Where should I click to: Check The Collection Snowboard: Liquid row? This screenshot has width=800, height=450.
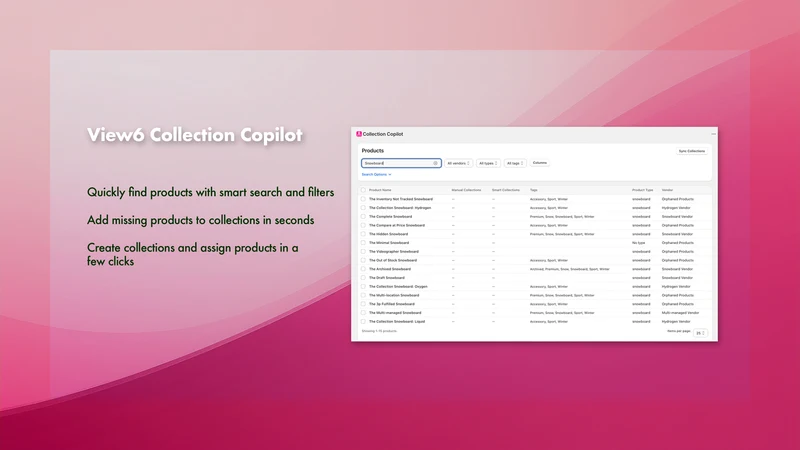[x=363, y=321]
